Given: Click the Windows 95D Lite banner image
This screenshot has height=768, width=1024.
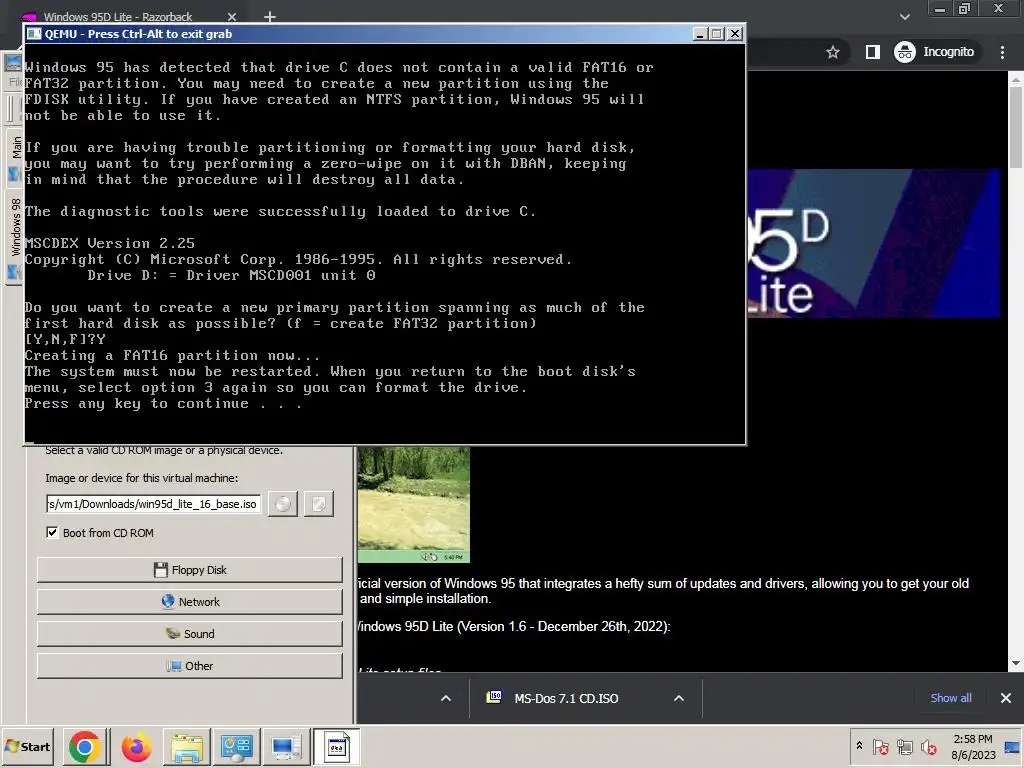Looking at the screenshot, I should click(873, 244).
